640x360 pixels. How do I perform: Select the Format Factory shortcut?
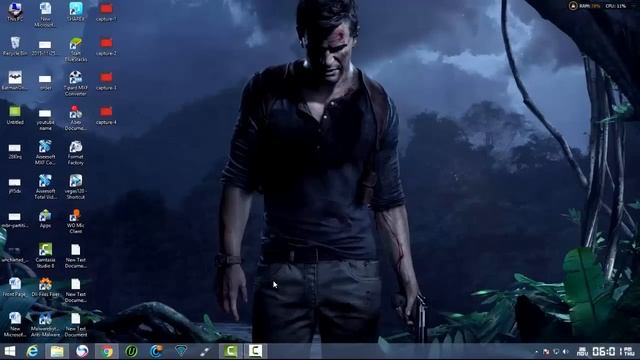(x=76, y=152)
